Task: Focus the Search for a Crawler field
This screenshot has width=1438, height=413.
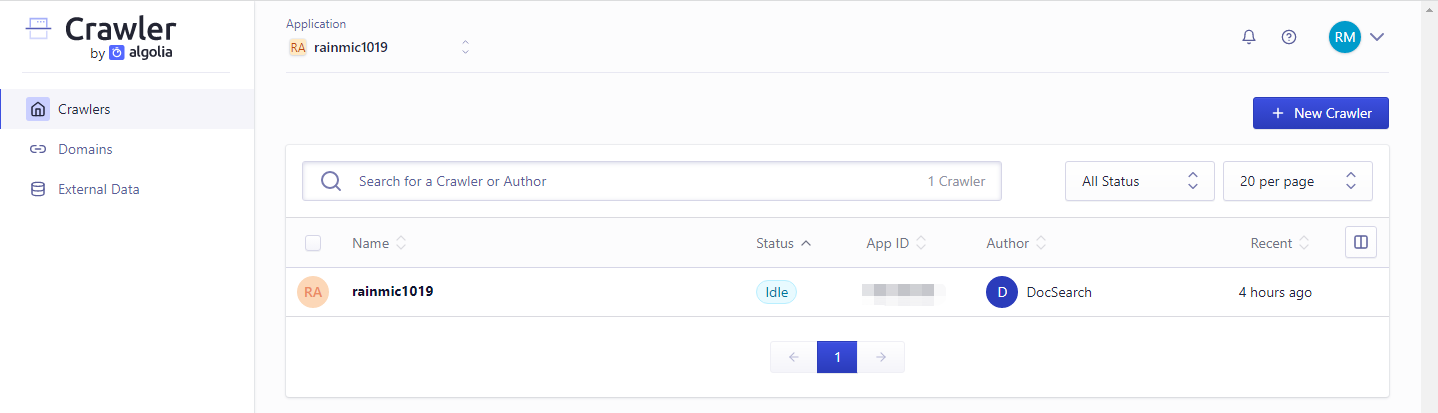Action: pos(651,181)
